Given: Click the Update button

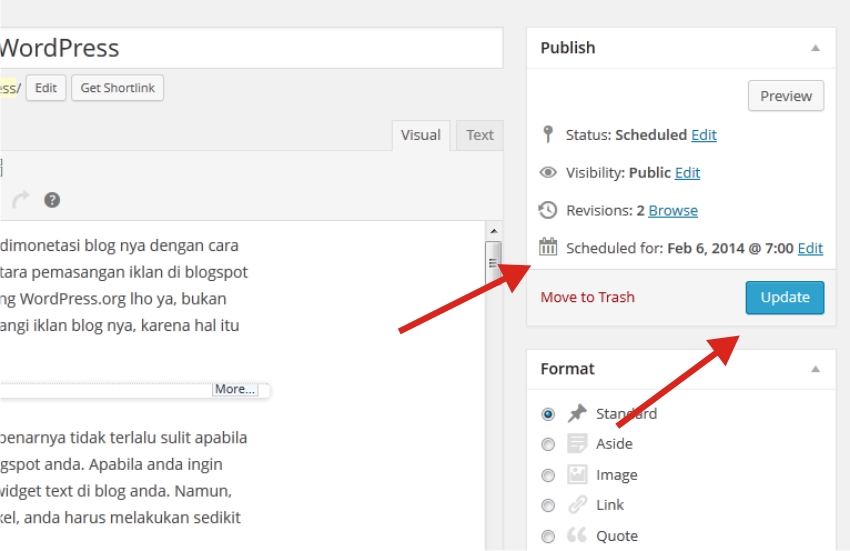Looking at the screenshot, I should 785,297.
